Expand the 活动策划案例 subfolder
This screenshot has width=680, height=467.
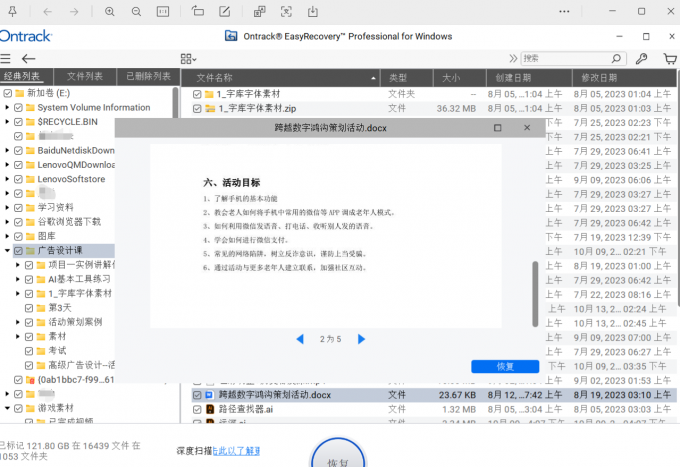(18, 322)
